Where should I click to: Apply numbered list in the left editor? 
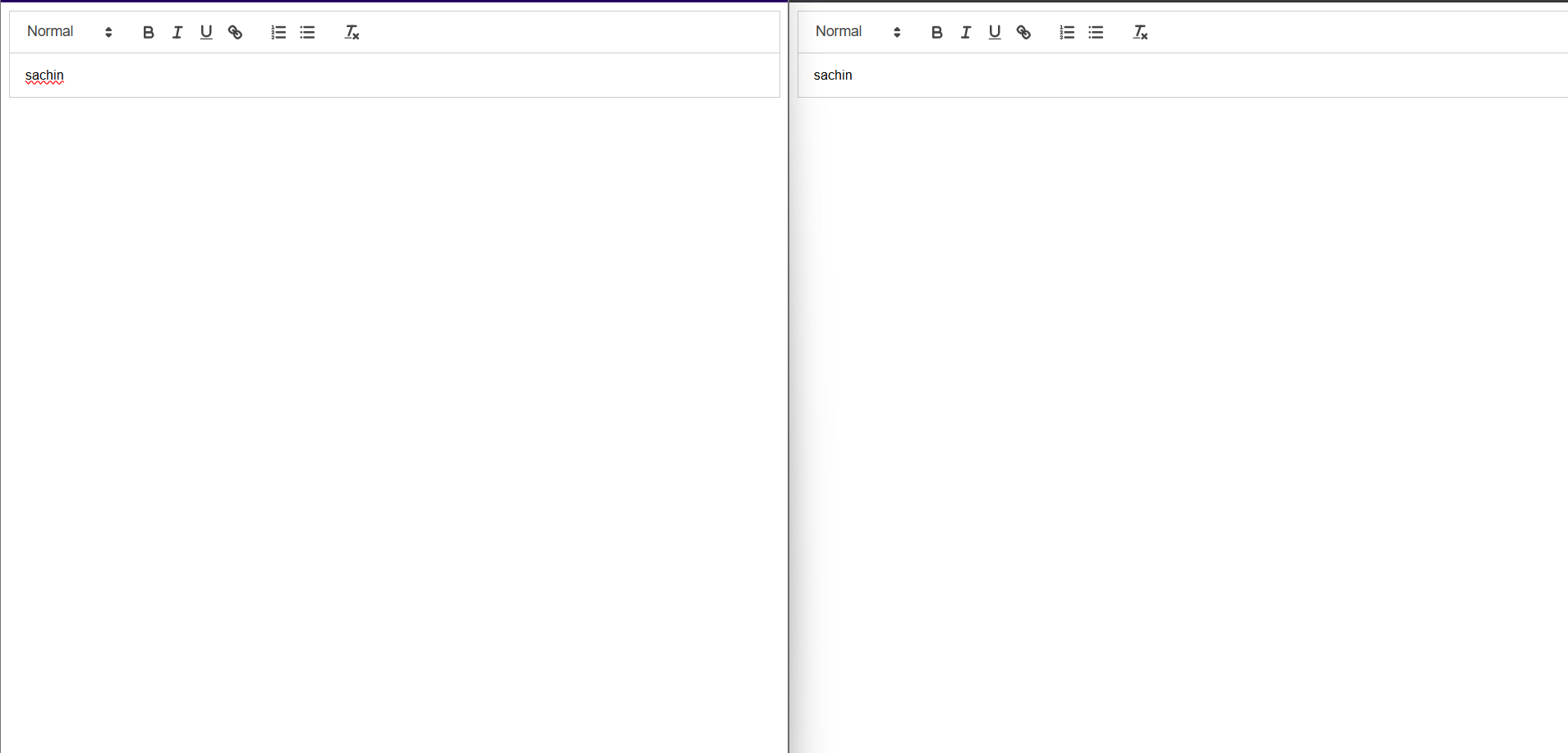tap(278, 32)
